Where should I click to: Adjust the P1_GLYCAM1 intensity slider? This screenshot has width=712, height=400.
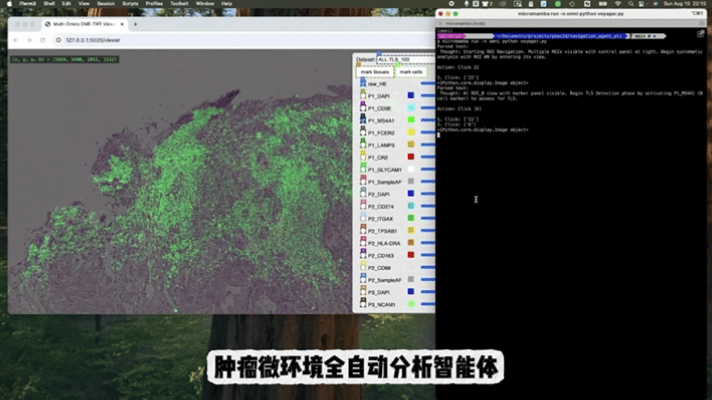point(427,170)
